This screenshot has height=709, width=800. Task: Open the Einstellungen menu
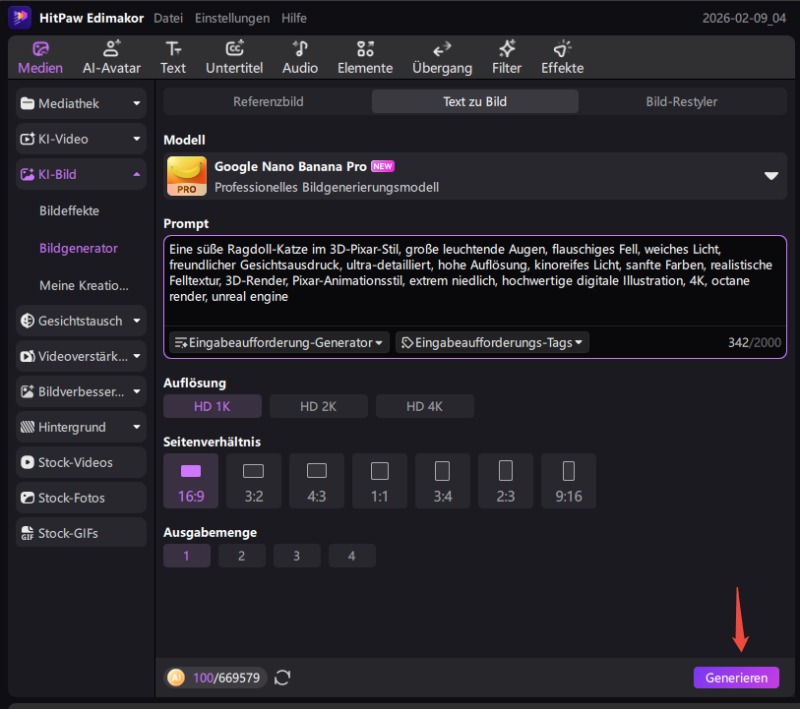[232, 18]
